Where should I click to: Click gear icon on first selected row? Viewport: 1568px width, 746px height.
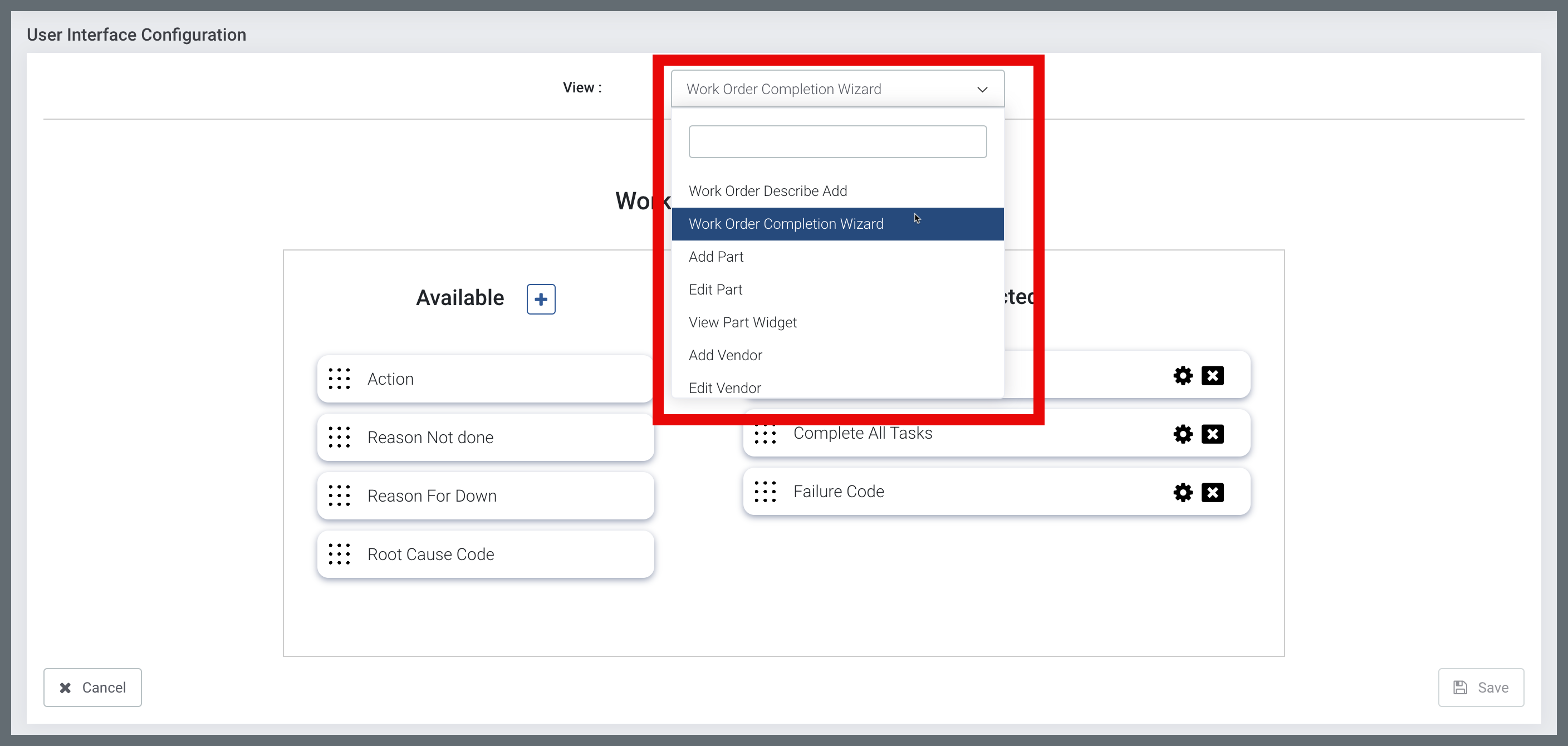coord(1182,375)
